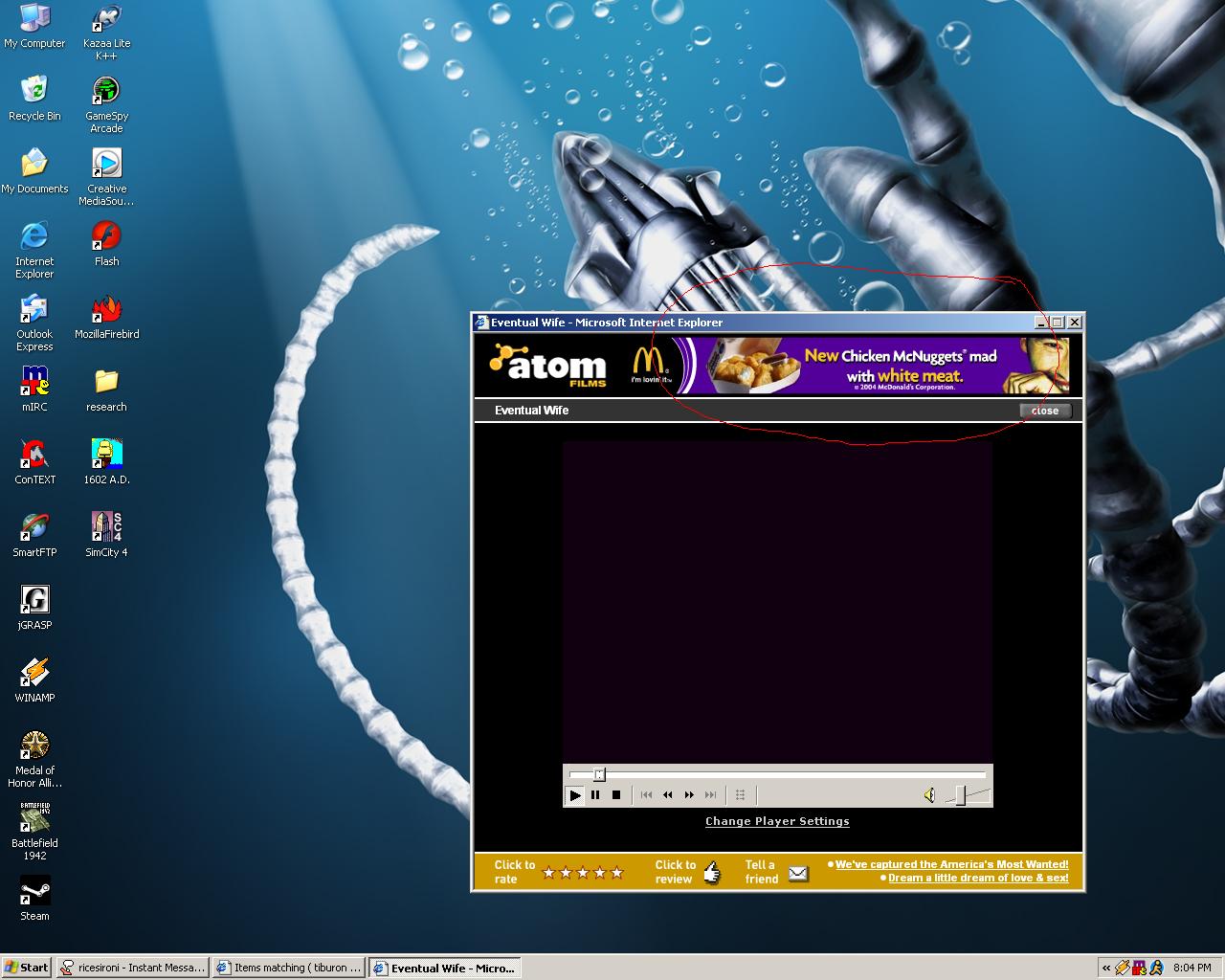The width and height of the screenshot is (1225, 980).
Task: Click the atom films logo
Action: pyautogui.click(x=548, y=366)
